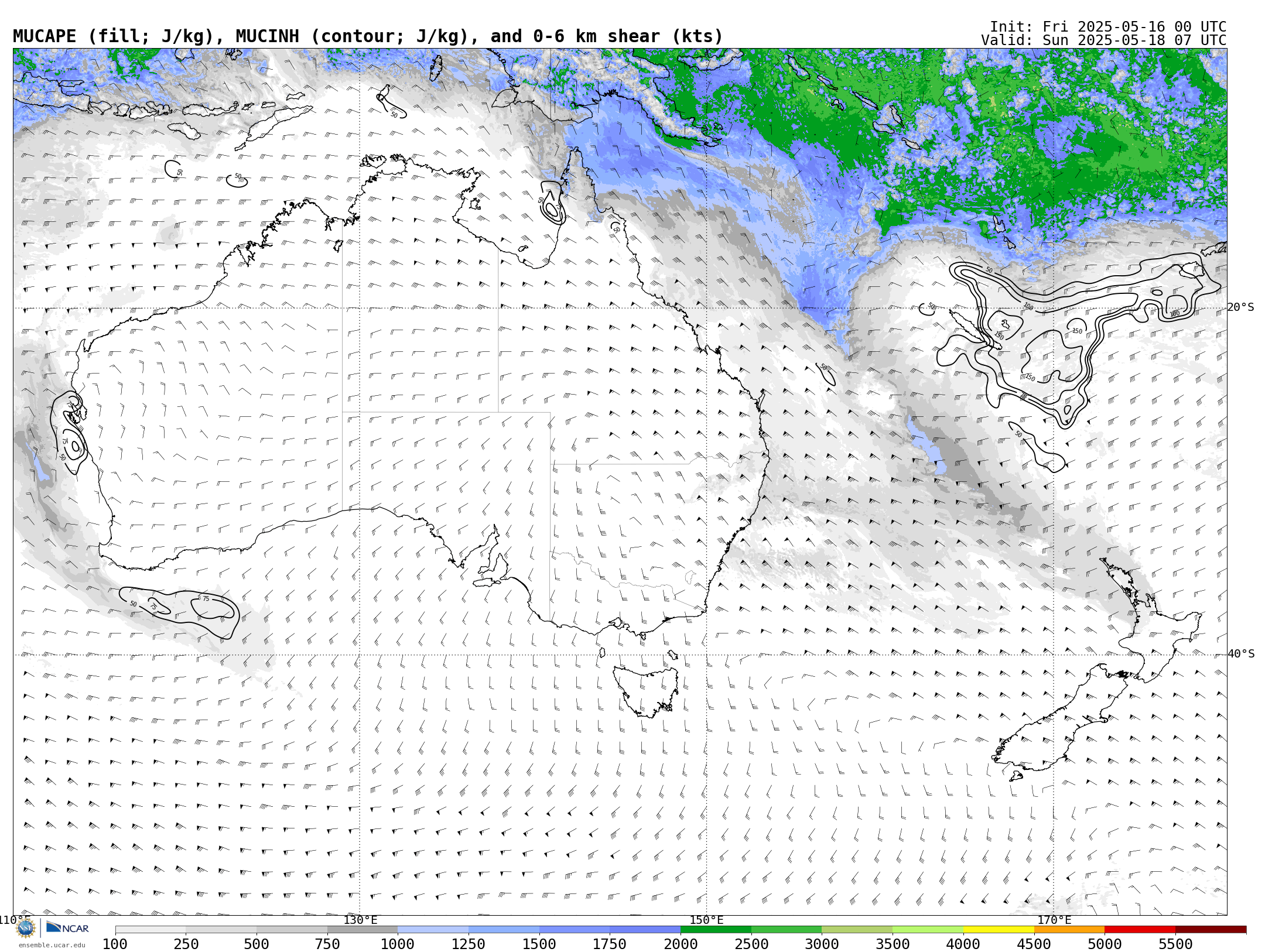Pick the 1500–1750 blue colorbar segment
The height and width of the screenshot is (952, 1265).
(575, 929)
